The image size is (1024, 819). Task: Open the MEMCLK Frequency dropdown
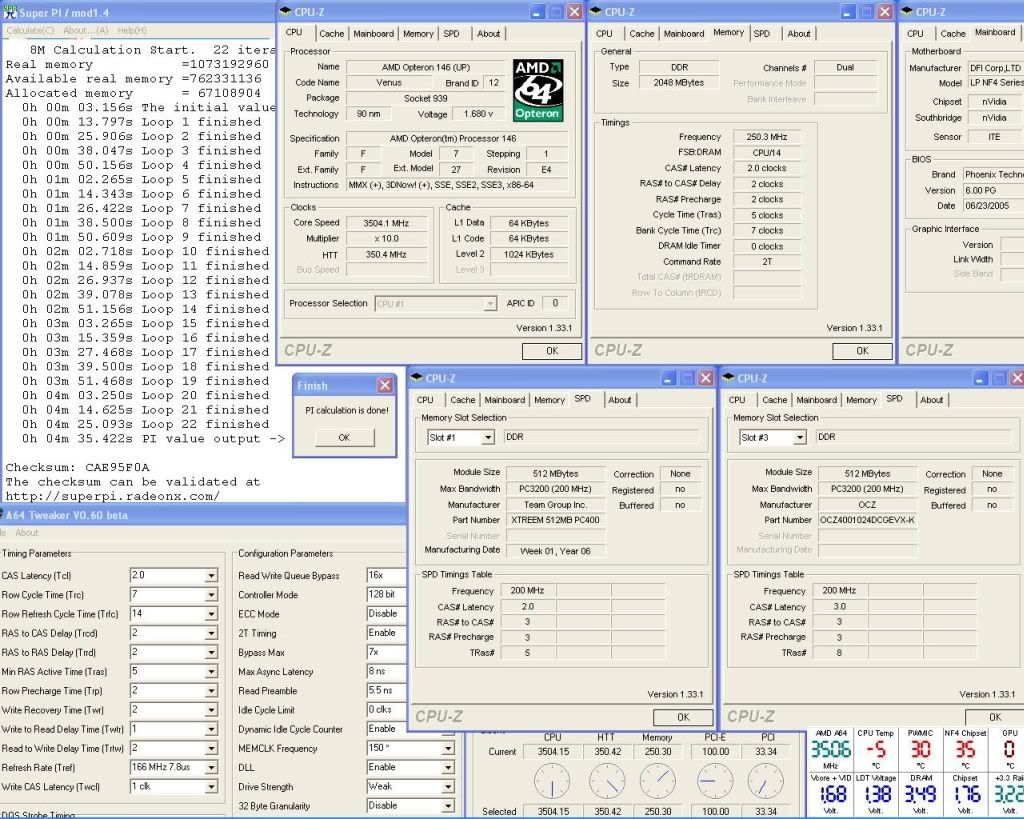coord(448,748)
